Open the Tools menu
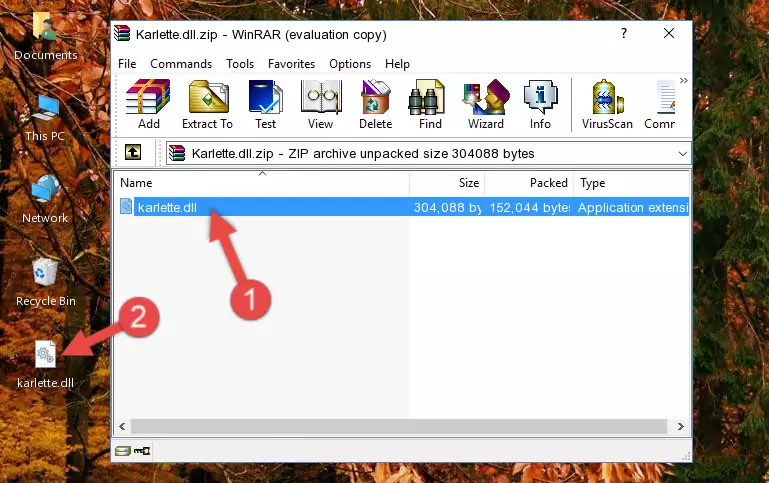Viewport: 769px width, 483px height. click(x=240, y=64)
